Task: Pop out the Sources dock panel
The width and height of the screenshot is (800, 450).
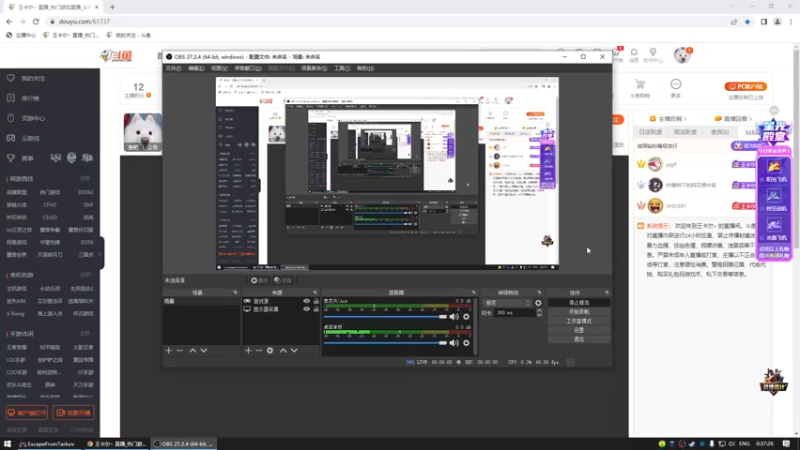Action: (315, 293)
